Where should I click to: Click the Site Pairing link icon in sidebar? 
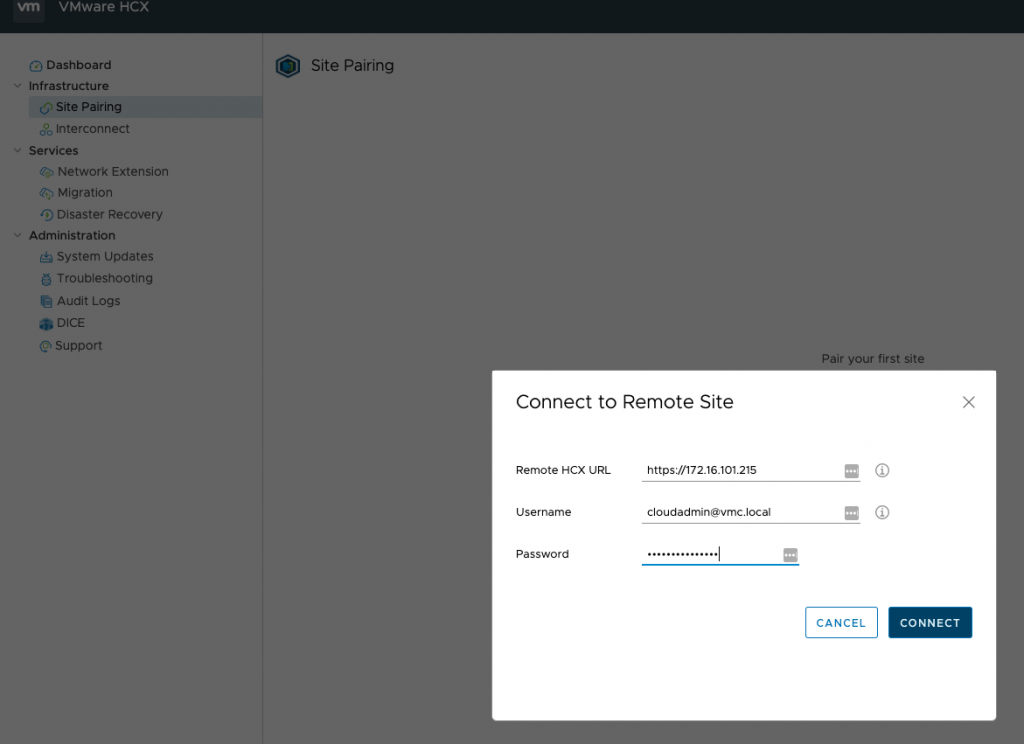46,108
